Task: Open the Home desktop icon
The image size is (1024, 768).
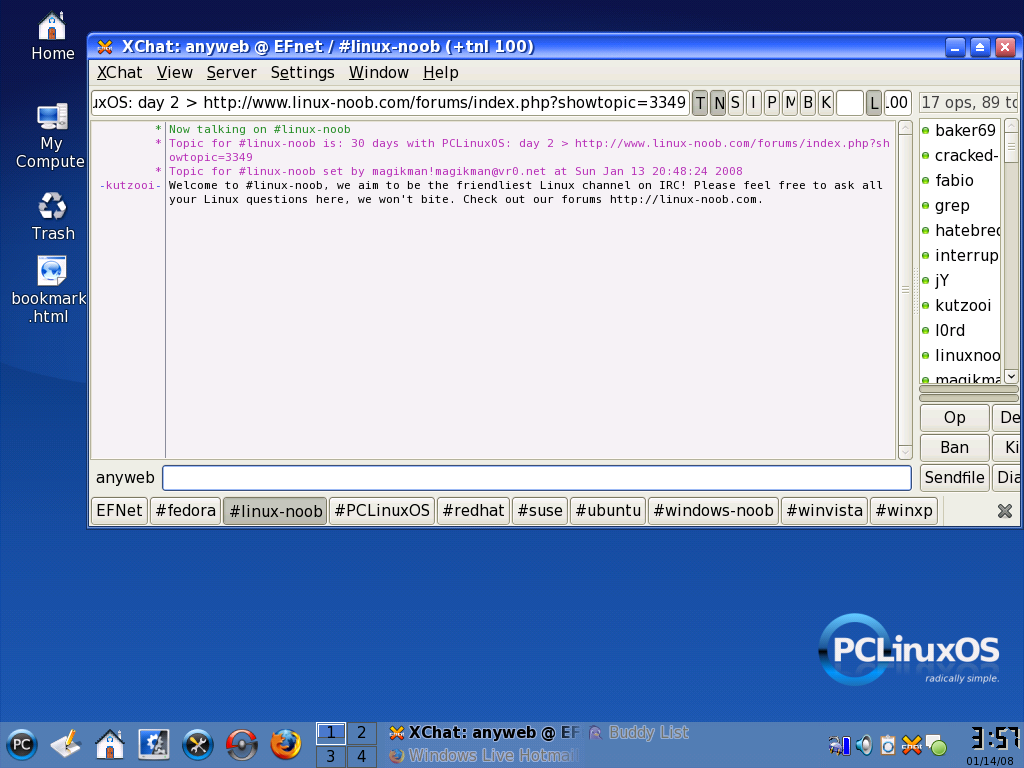Action: 52,36
